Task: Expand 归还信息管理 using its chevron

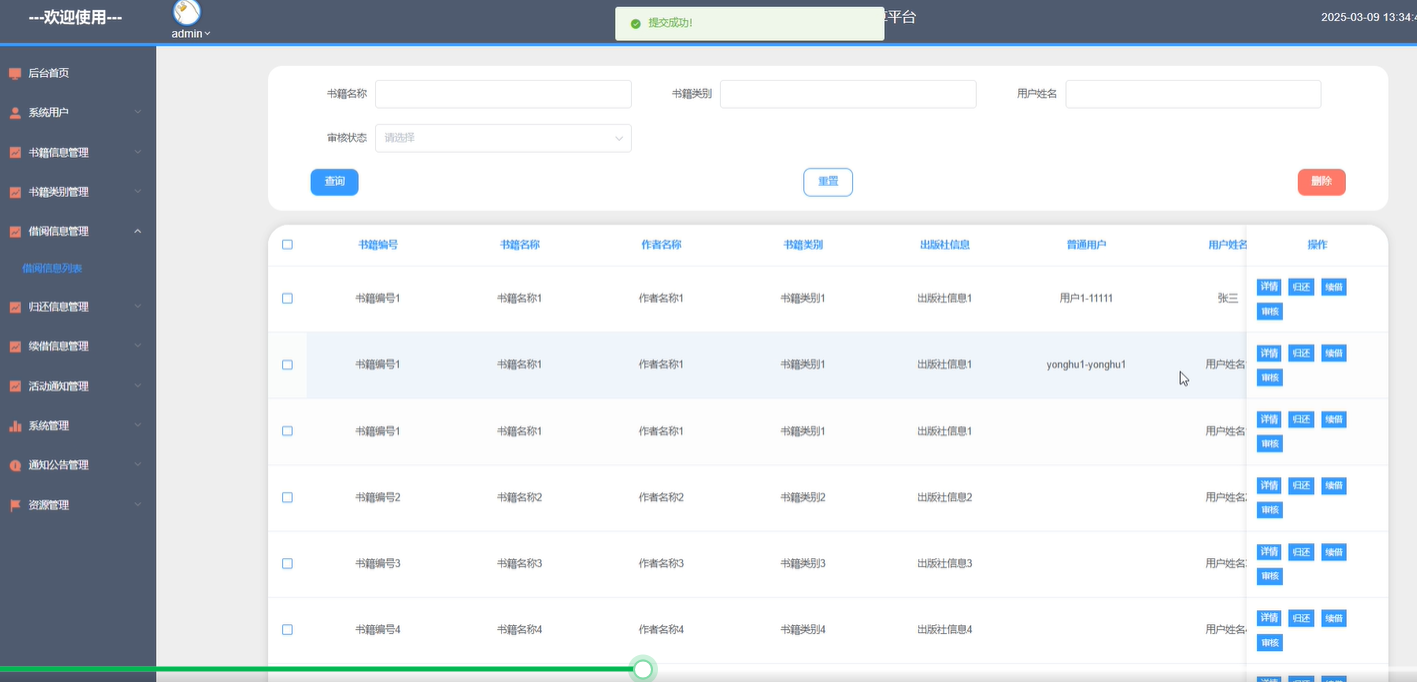Action: click(x=138, y=307)
